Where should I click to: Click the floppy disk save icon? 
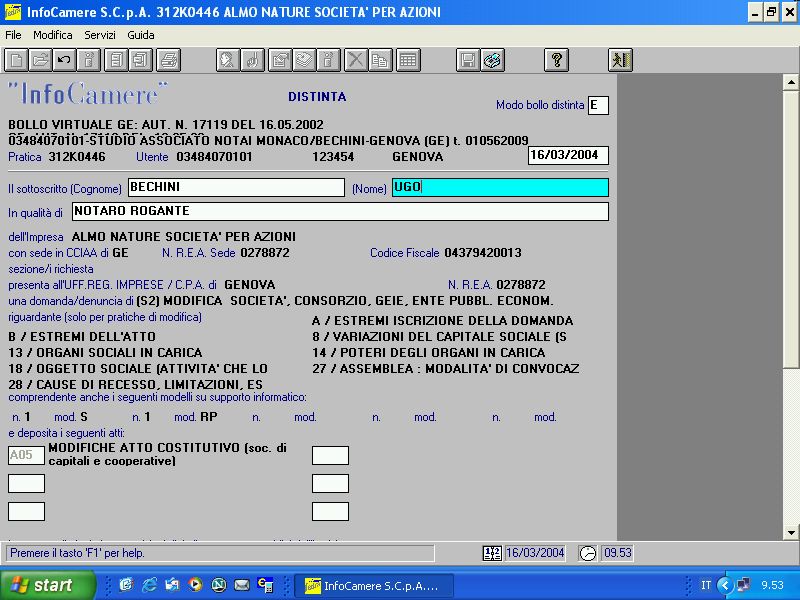tap(467, 60)
